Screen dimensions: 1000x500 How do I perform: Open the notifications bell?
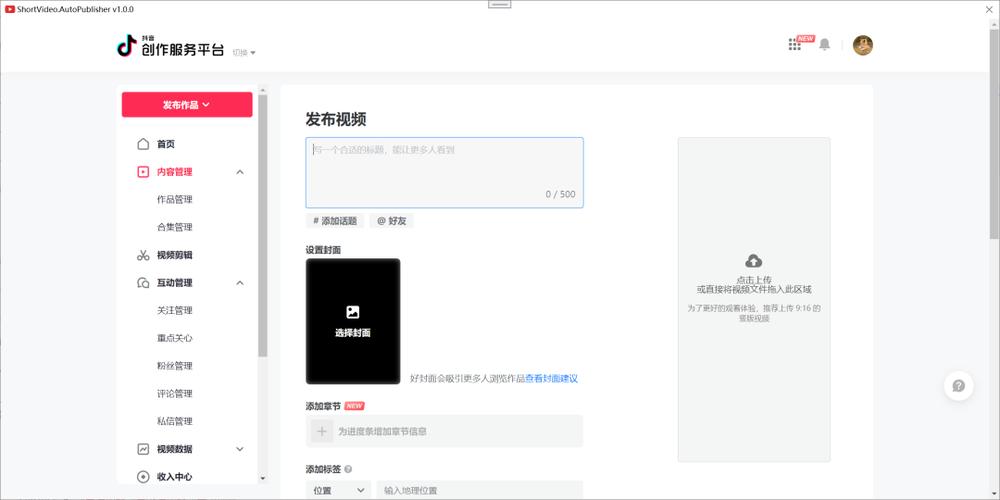pyautogui.click(x=825, y=45)
